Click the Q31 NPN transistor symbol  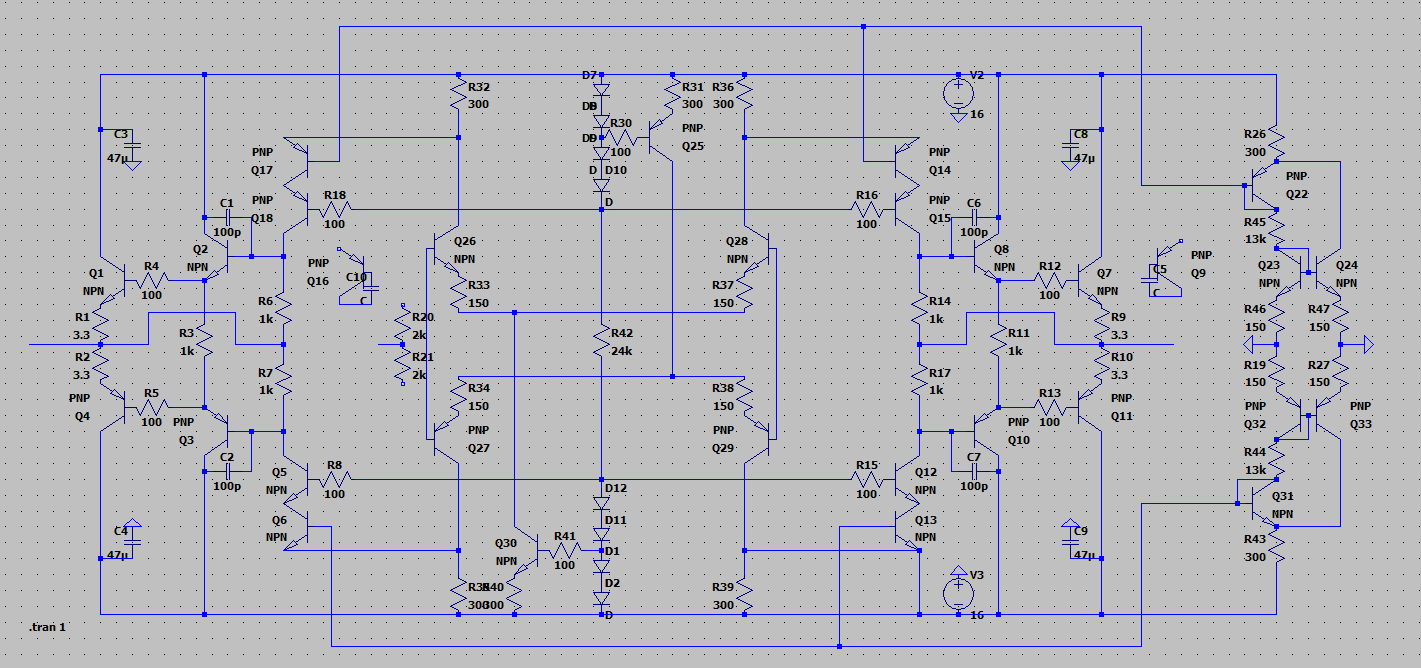click(1265, 505)
